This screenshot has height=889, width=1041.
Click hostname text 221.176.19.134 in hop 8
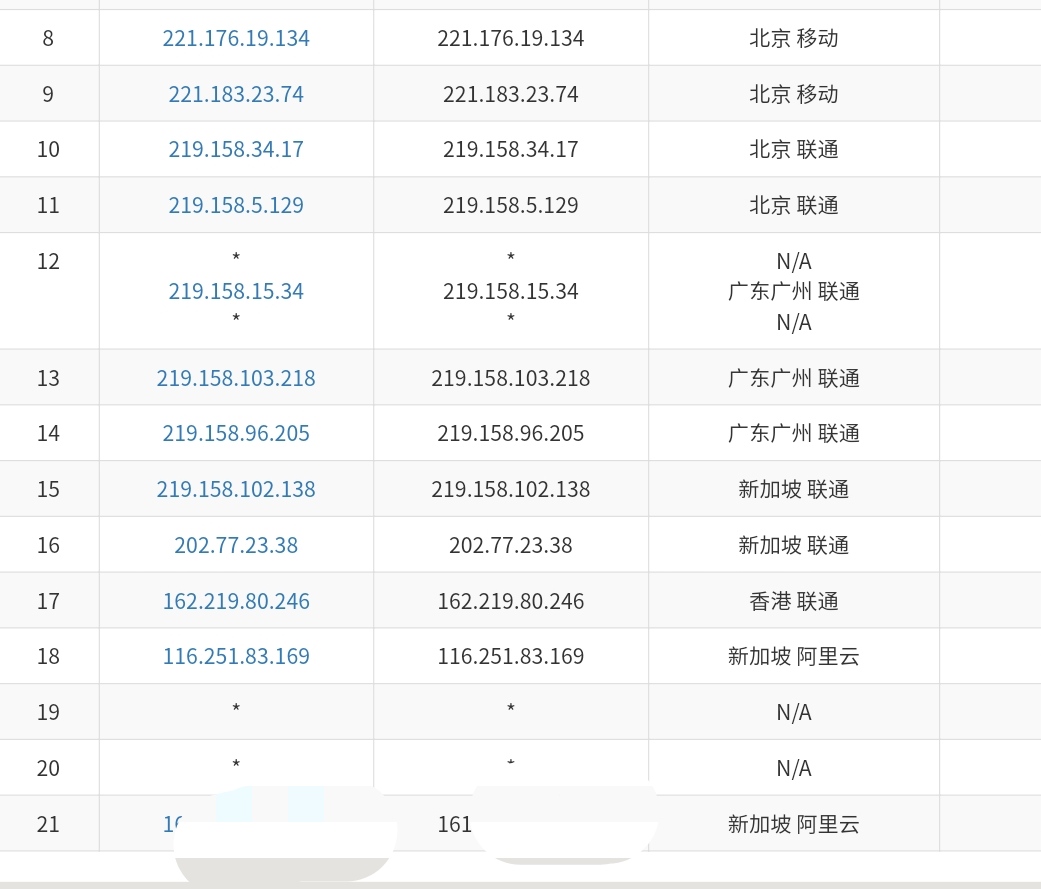point(510,38)
